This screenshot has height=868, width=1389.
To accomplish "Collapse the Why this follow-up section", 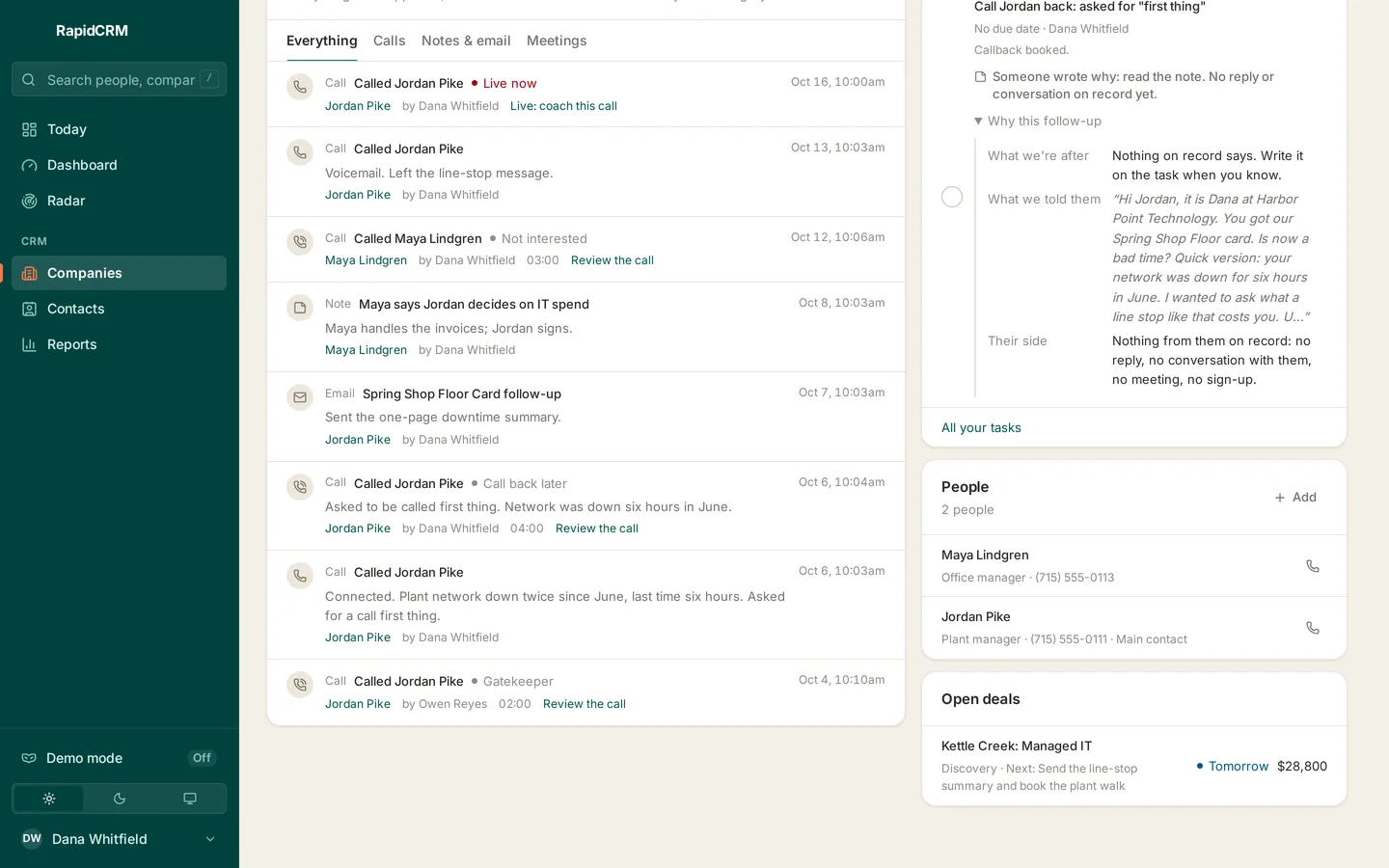I will tap(1038, 121).
